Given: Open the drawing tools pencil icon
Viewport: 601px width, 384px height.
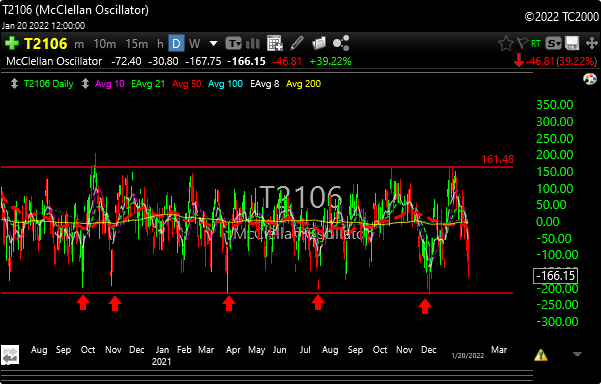Looking at the screenshot, I should [x=297, y=43].
